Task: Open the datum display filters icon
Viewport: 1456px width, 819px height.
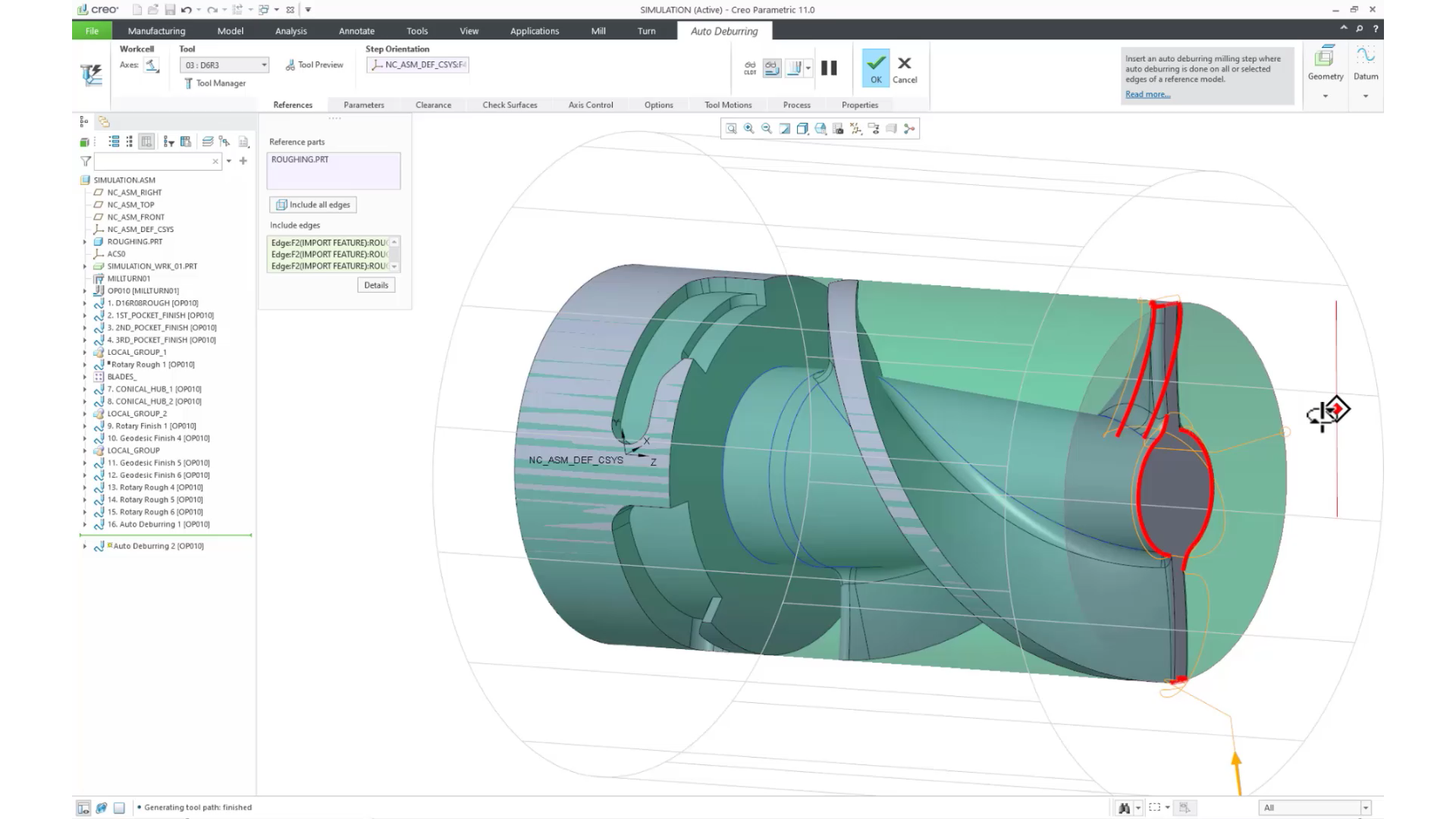Action: pyautogui.click(x=855, y=129)
